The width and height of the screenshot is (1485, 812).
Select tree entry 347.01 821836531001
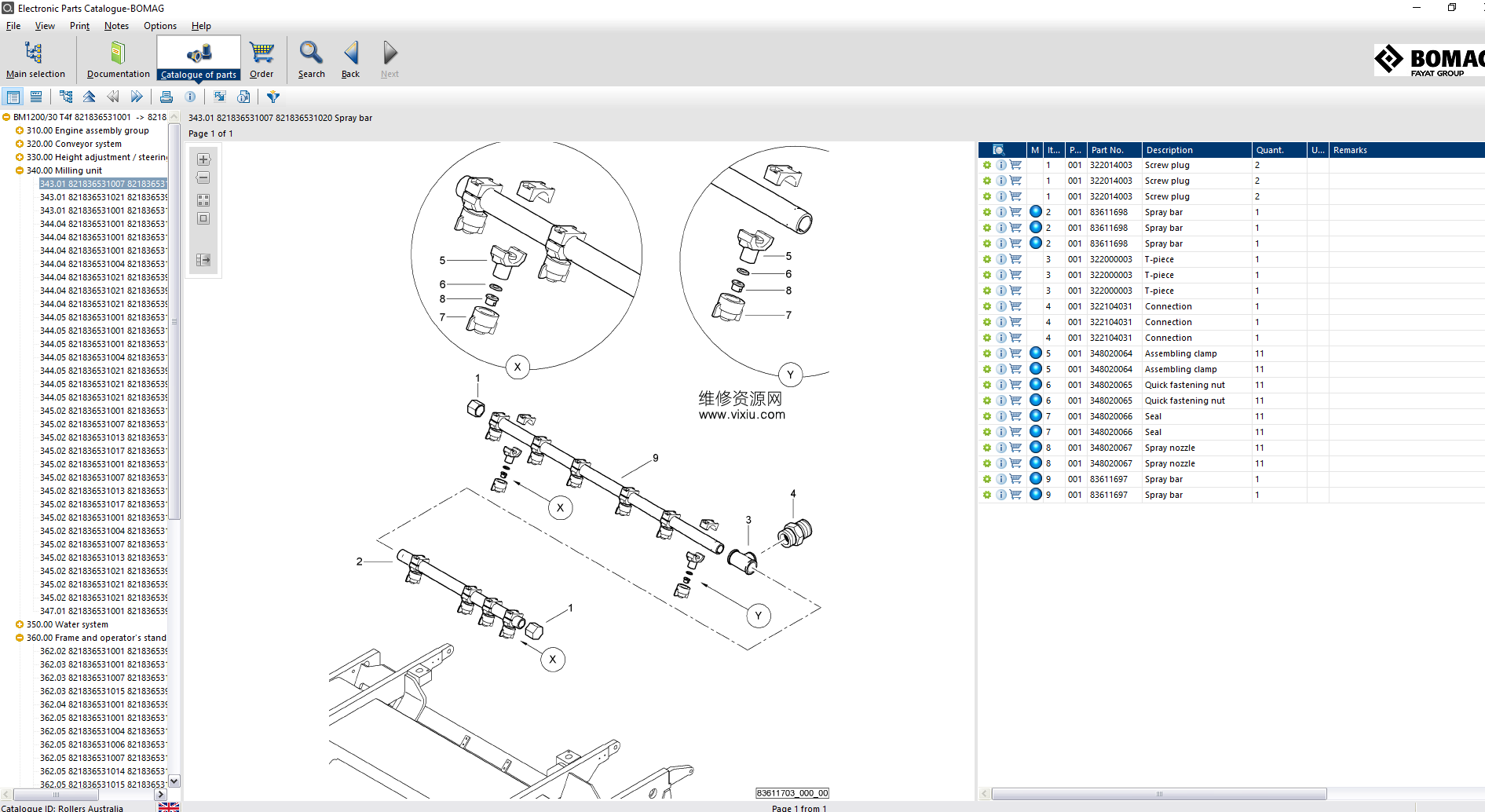(103, 611)
